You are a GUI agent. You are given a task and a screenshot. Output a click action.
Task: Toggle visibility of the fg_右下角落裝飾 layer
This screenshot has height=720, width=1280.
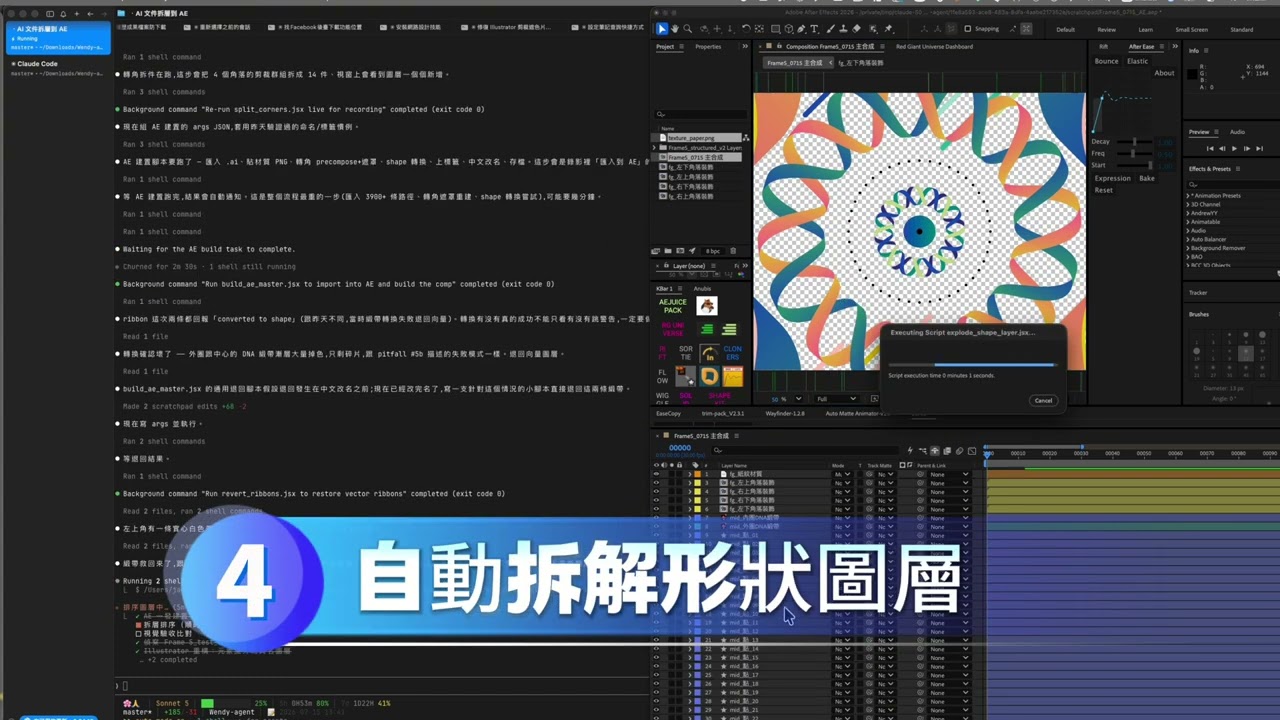click(x=656, y=500)
